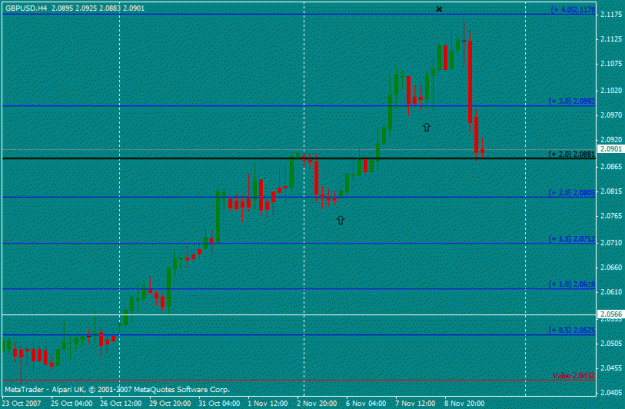Click 2.1175 on the price axis
This screenshot has height=409, width=625.
611,15
